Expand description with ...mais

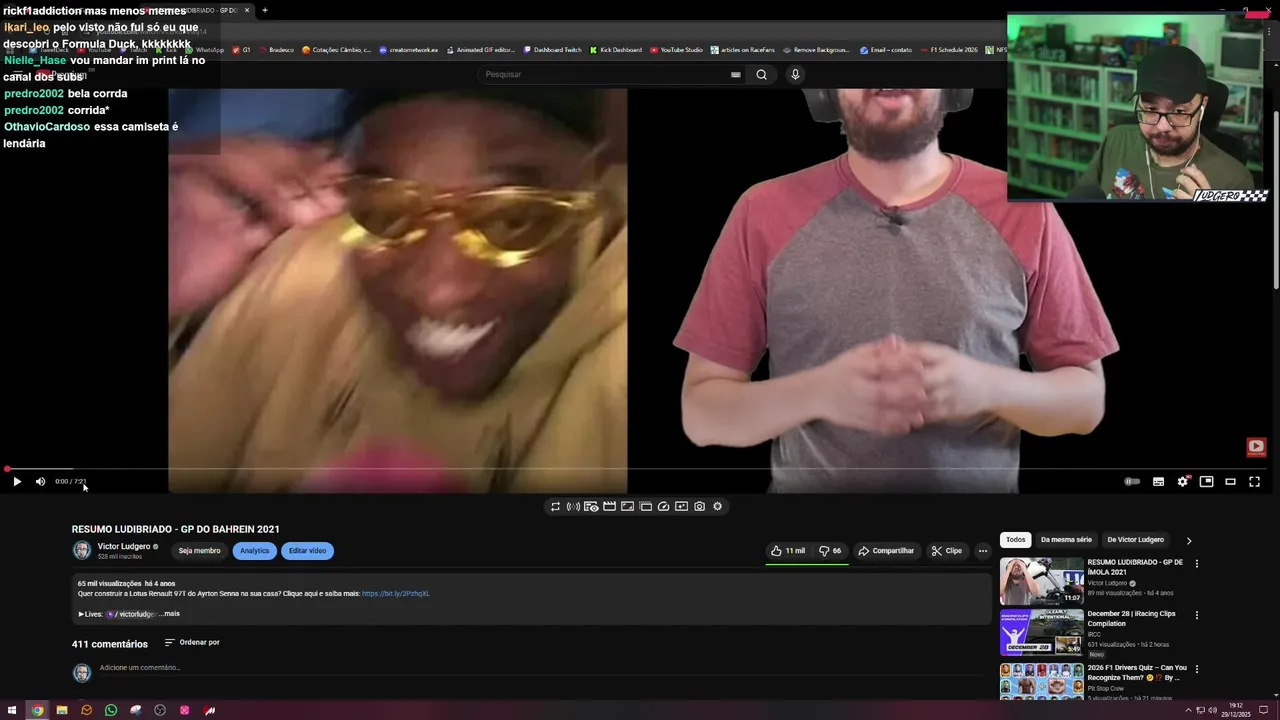[171, 614]
